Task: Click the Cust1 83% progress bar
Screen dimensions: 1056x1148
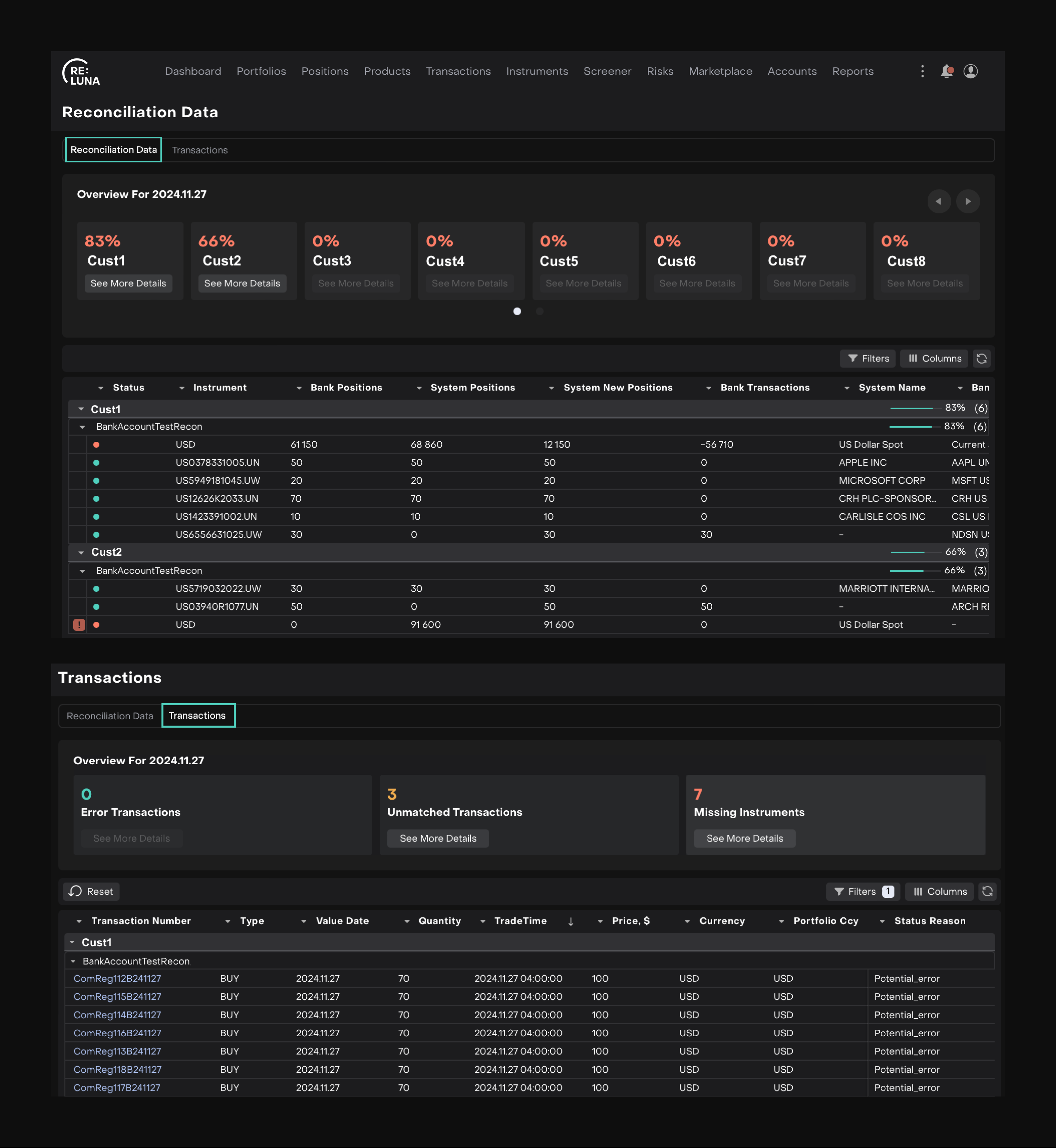Action: tap(914, 408)
